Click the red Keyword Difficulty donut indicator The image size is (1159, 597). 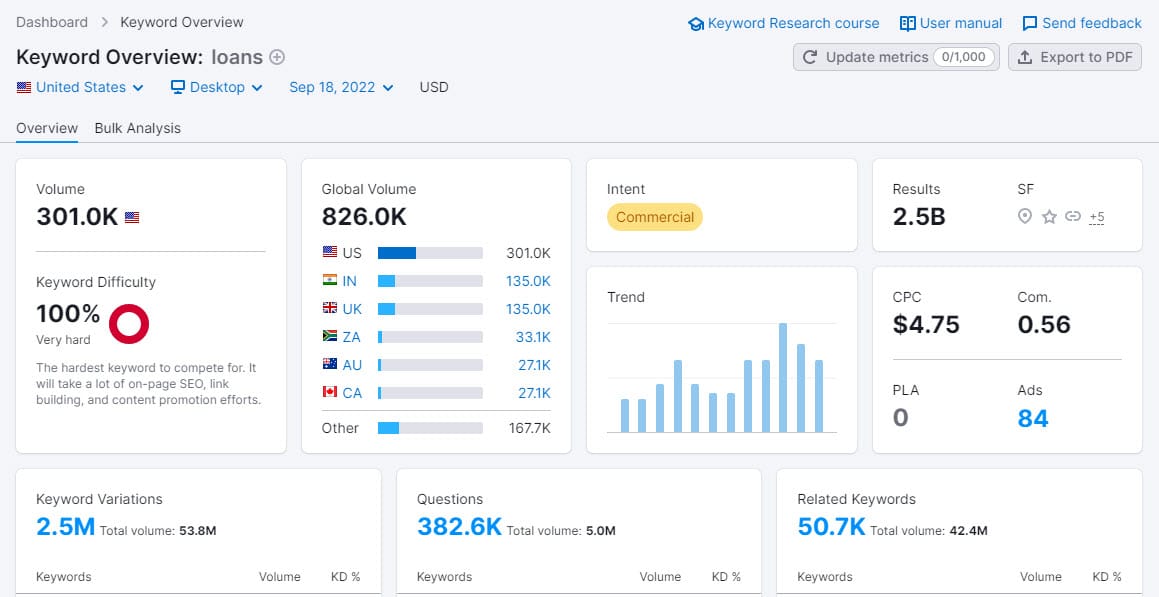(129, 323)
